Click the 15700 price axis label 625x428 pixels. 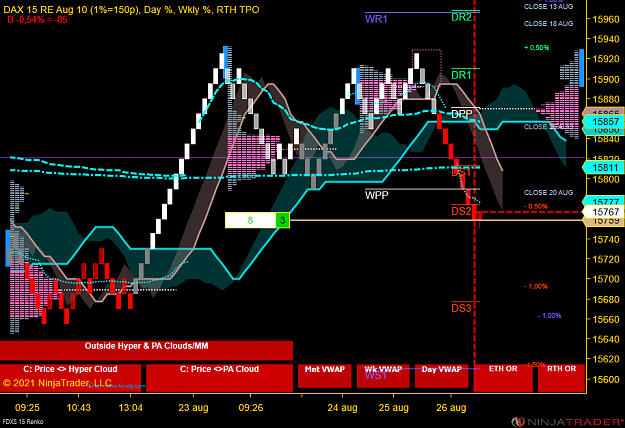coord(606,279)
